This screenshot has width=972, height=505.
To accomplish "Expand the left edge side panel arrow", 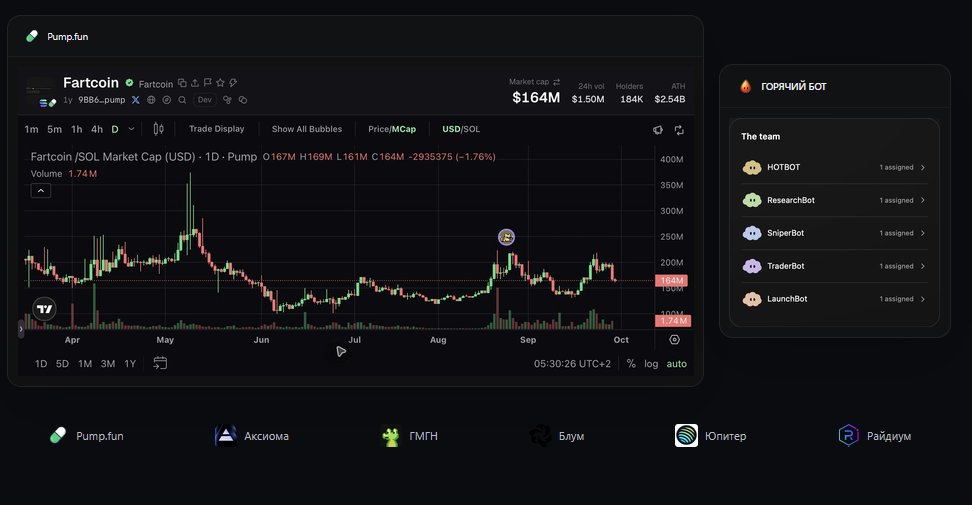I will click(21, 329).
